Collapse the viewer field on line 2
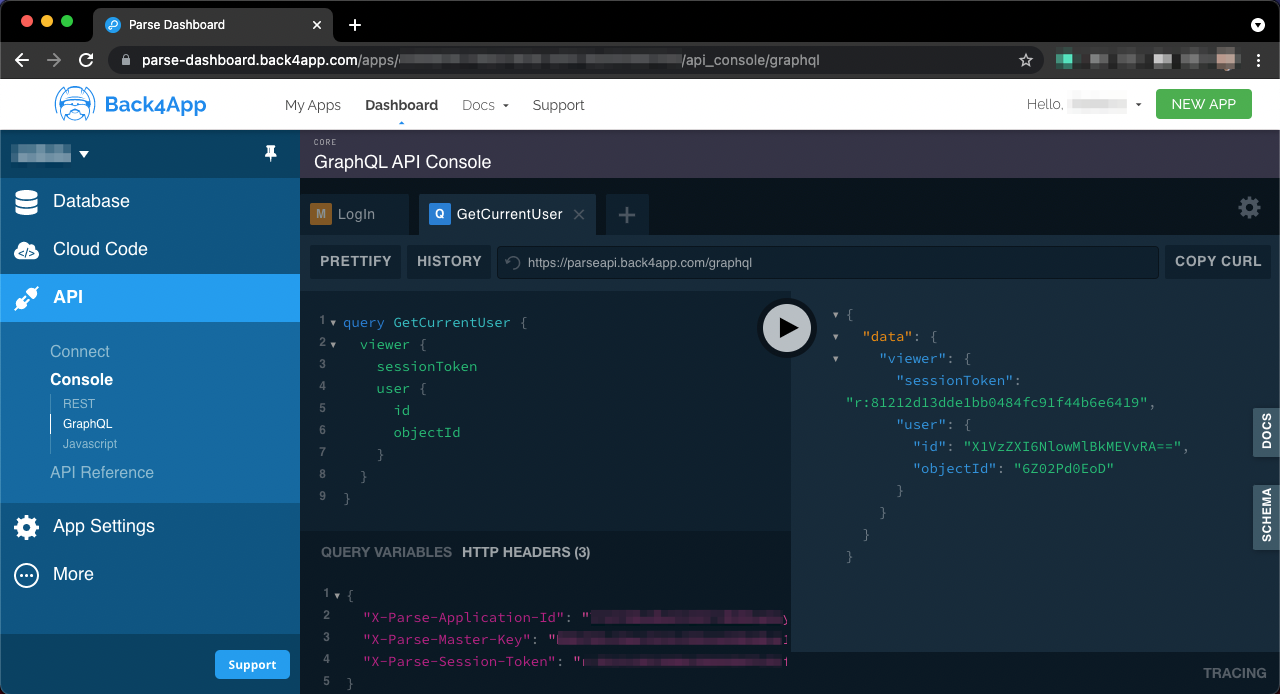Screen dimensions: 1280x694 pyautogui.click(x=333, y=344)
